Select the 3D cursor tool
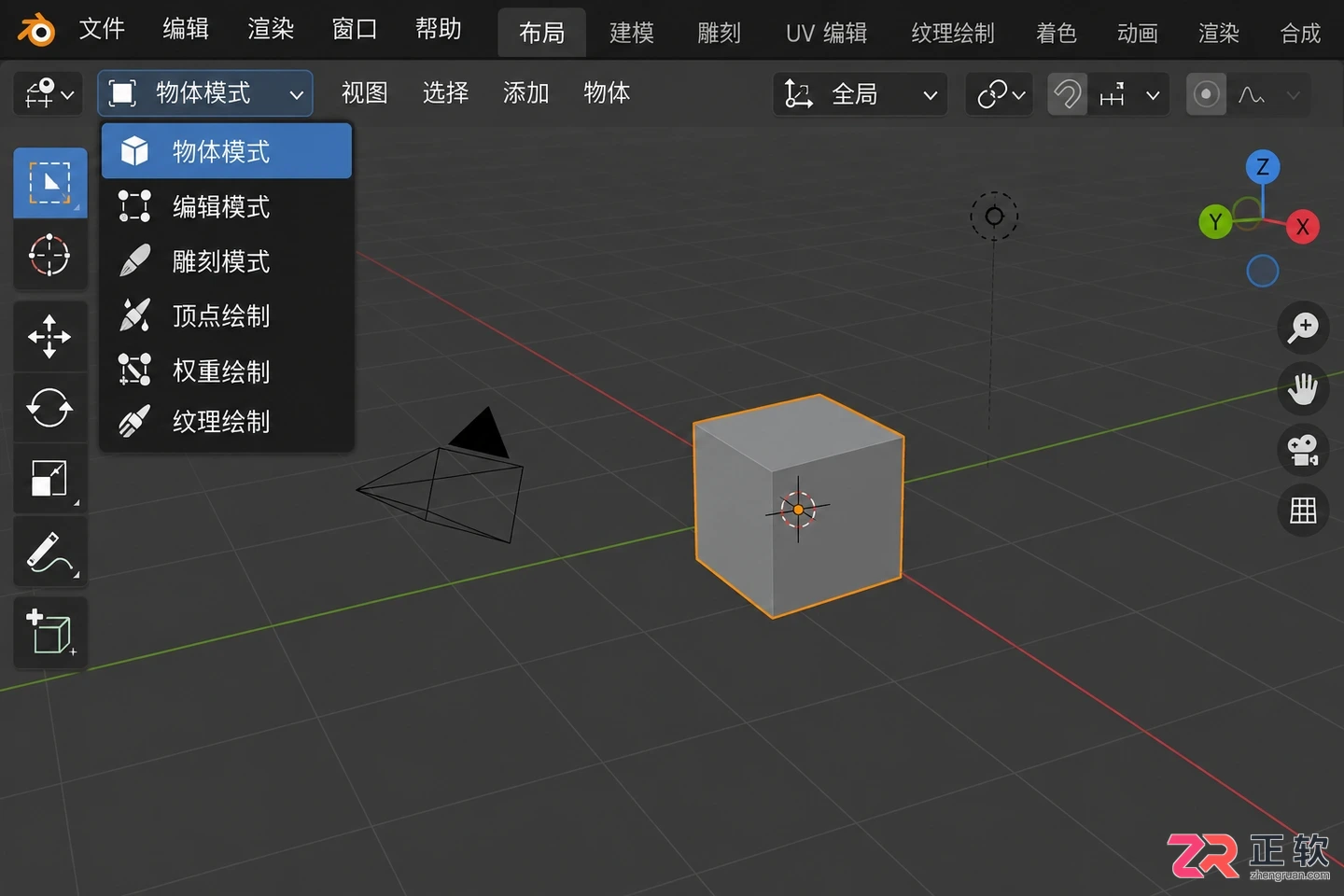 pyautogui.click(x=50, y=254)
